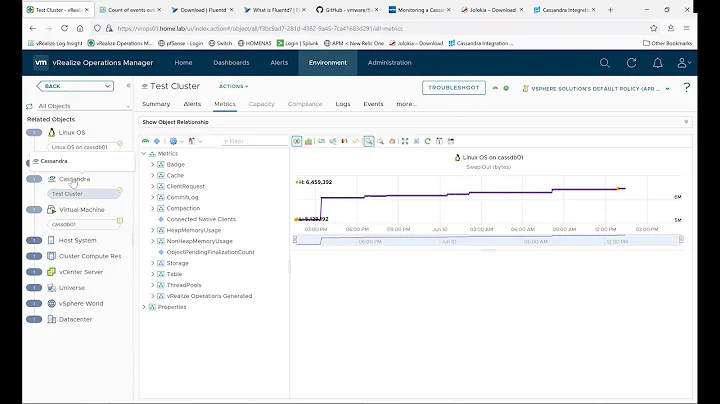Open Dashboards in the top navigation

(231, 63)
